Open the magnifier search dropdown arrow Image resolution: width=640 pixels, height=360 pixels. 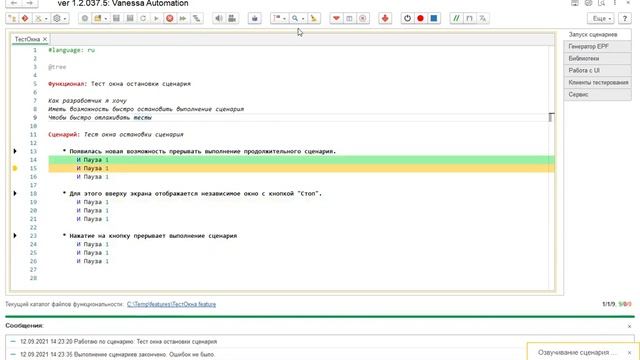click(x=303, y=18)
